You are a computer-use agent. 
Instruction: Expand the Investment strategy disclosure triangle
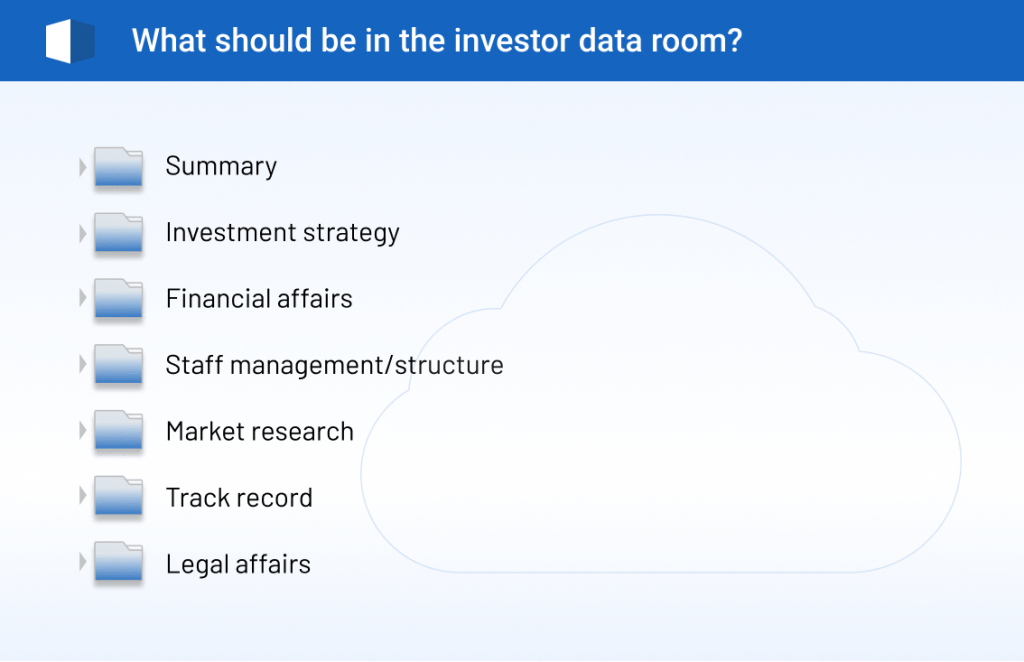point(83,233)
